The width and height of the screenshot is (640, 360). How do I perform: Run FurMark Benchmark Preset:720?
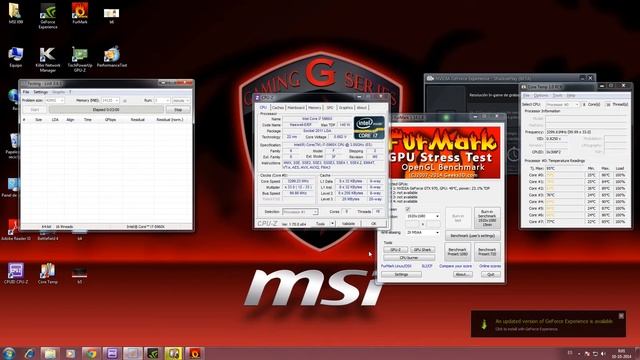pos(487,251)
